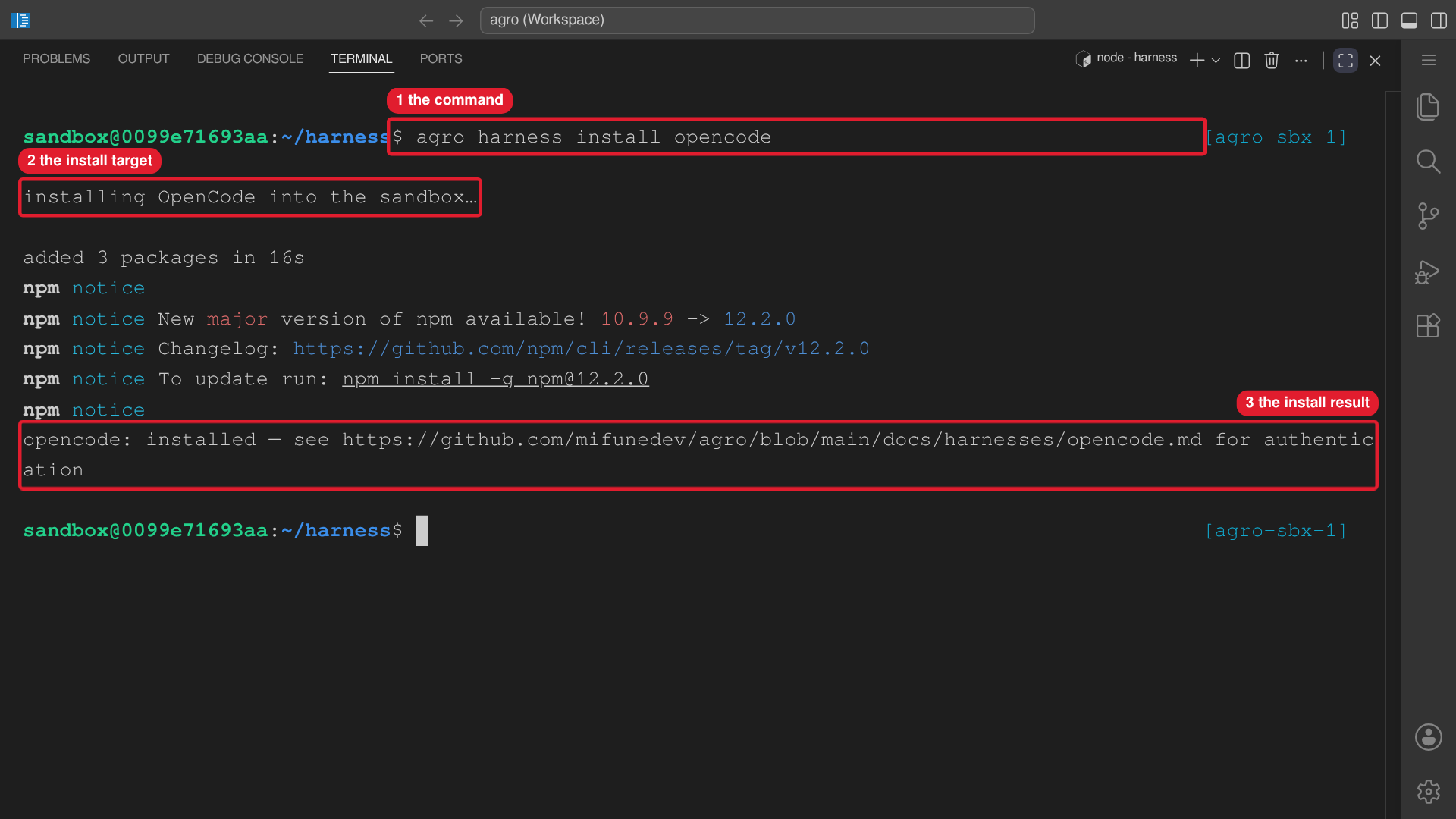Screen dimensions: 1456x819
Task: Switch to the DEBUG CONSOLE tab
Action: [250, 58]
